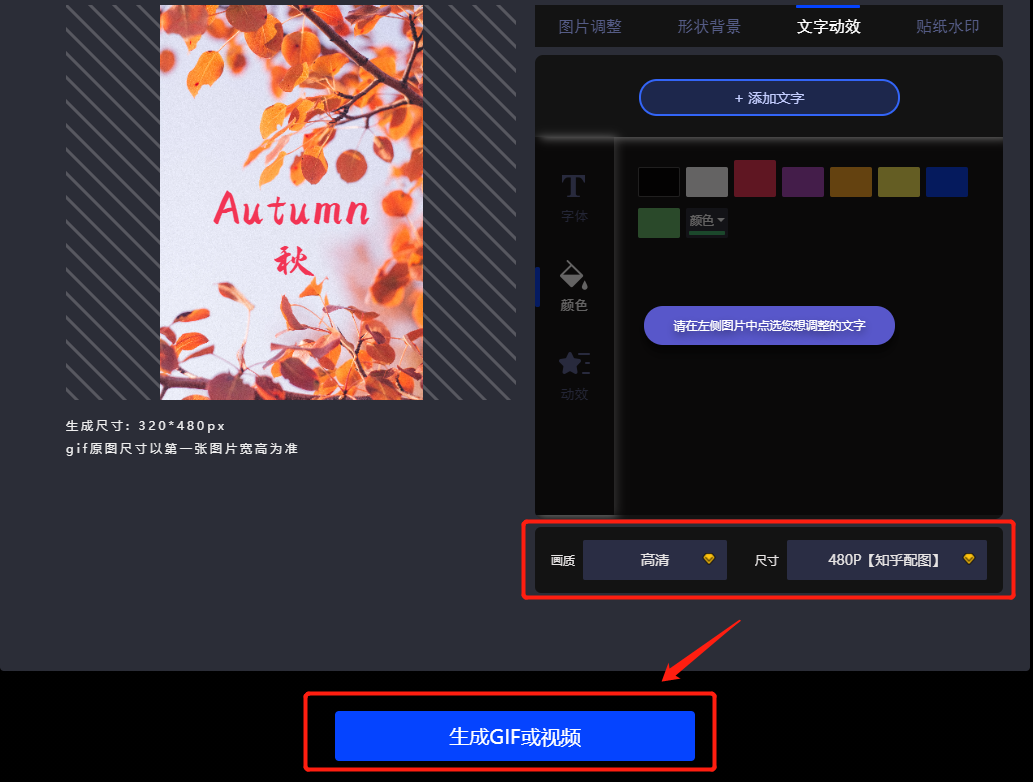Select the dark red color swatch
This screenshot has height=782, width=1033.
pyautogui.click(x=754, y=179)
